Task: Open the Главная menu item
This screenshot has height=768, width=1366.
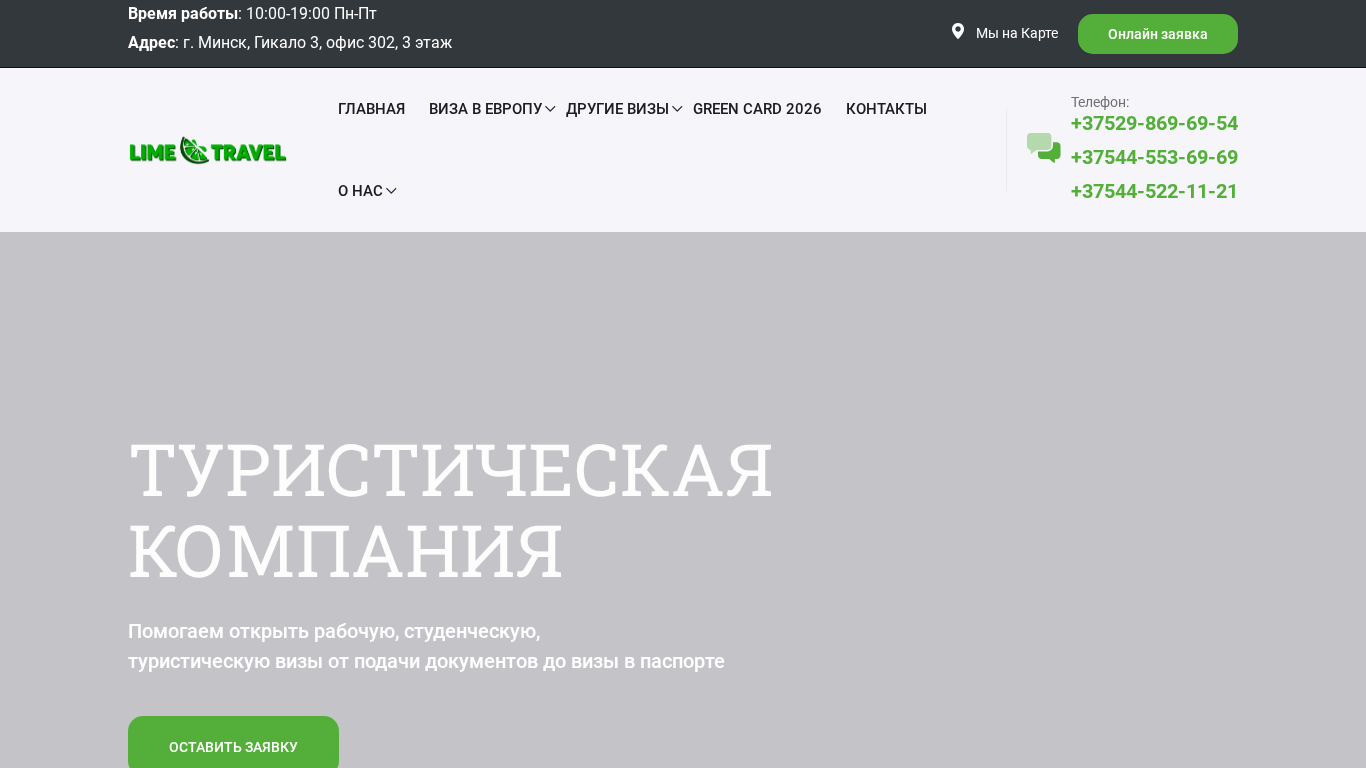Action: point(371,109)
